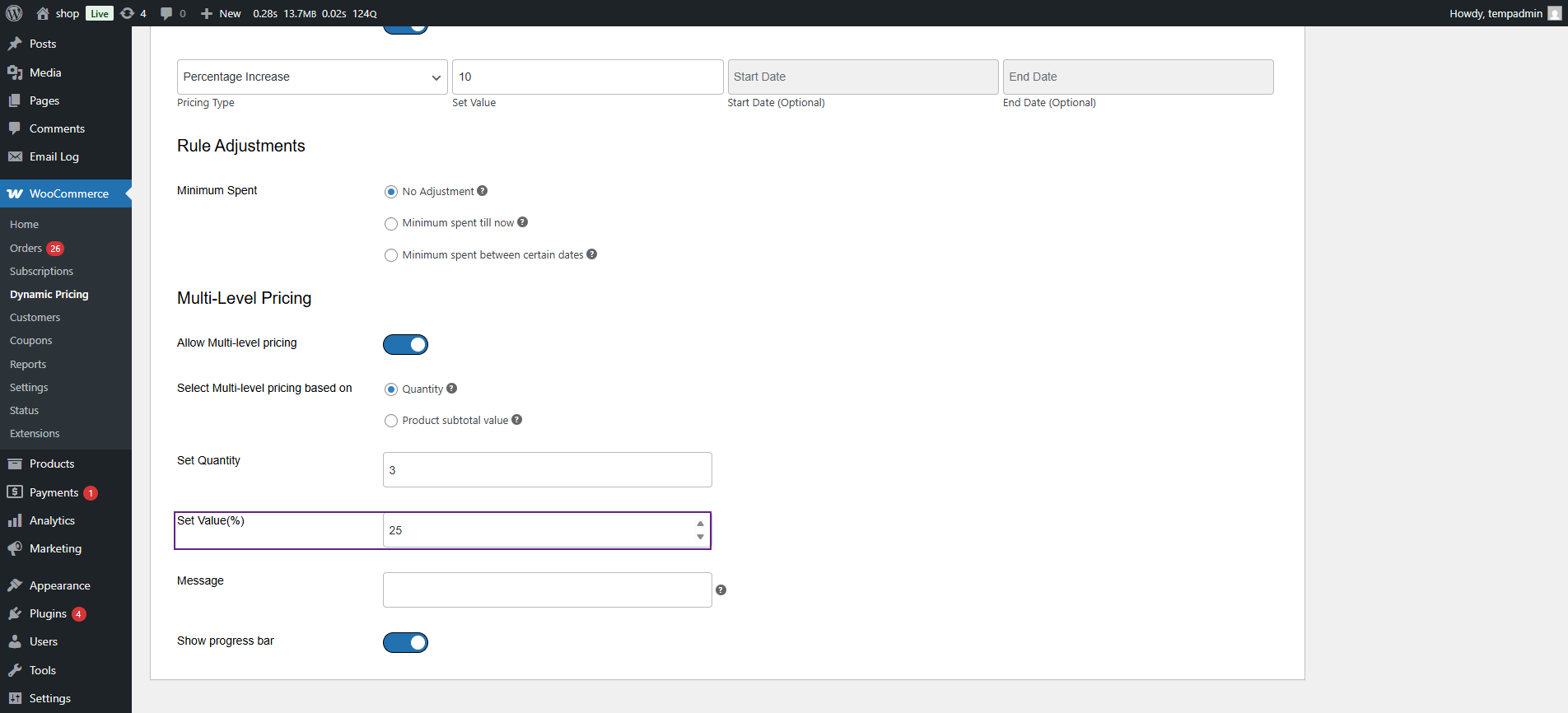Click help icon beside Minimum spent till now

(x=523, y=222)
